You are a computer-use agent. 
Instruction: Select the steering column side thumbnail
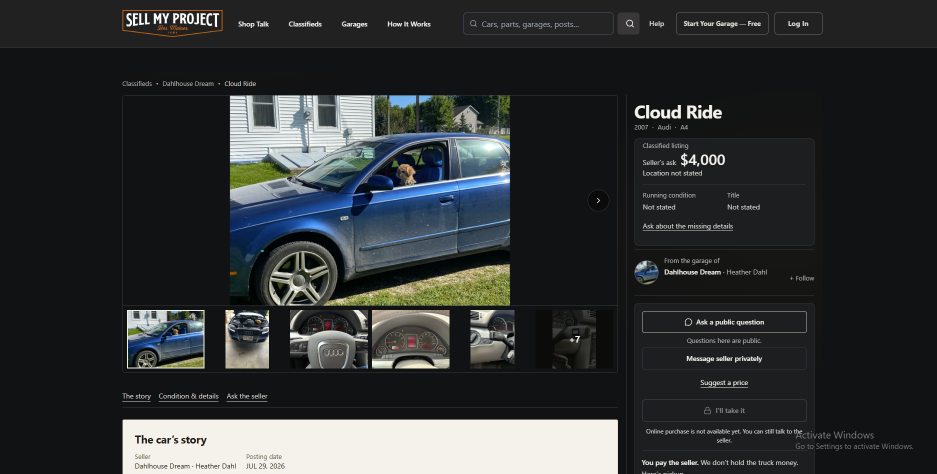(492, 339)
